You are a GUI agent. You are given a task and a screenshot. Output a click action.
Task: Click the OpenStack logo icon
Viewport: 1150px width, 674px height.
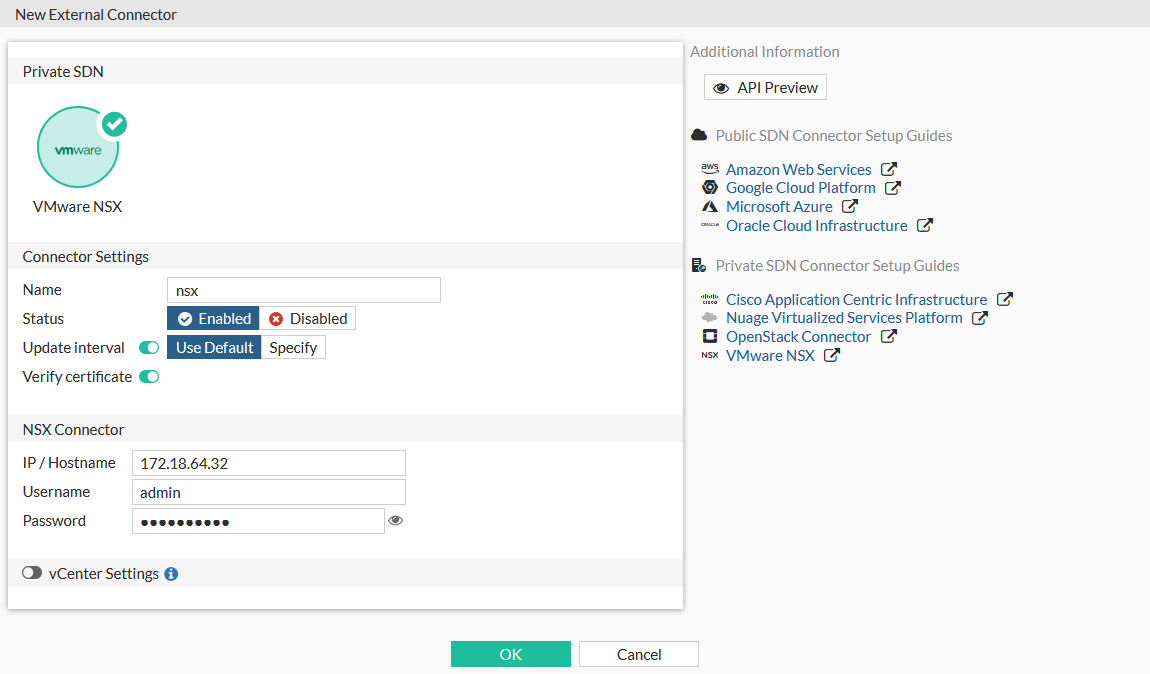[709, 337]
